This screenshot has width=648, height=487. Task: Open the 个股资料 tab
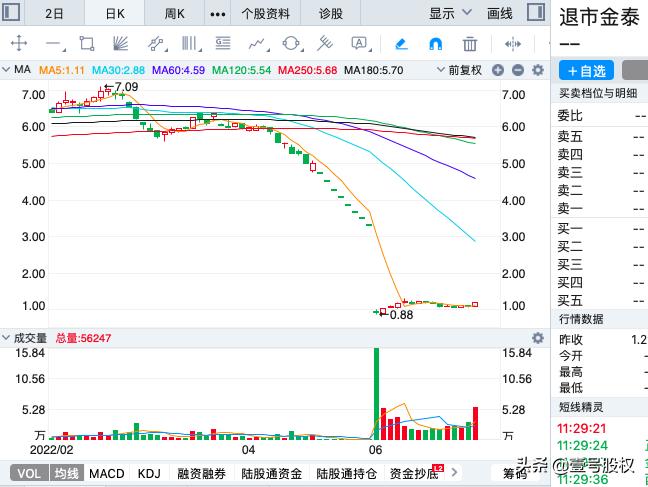(x=265, y=14)
